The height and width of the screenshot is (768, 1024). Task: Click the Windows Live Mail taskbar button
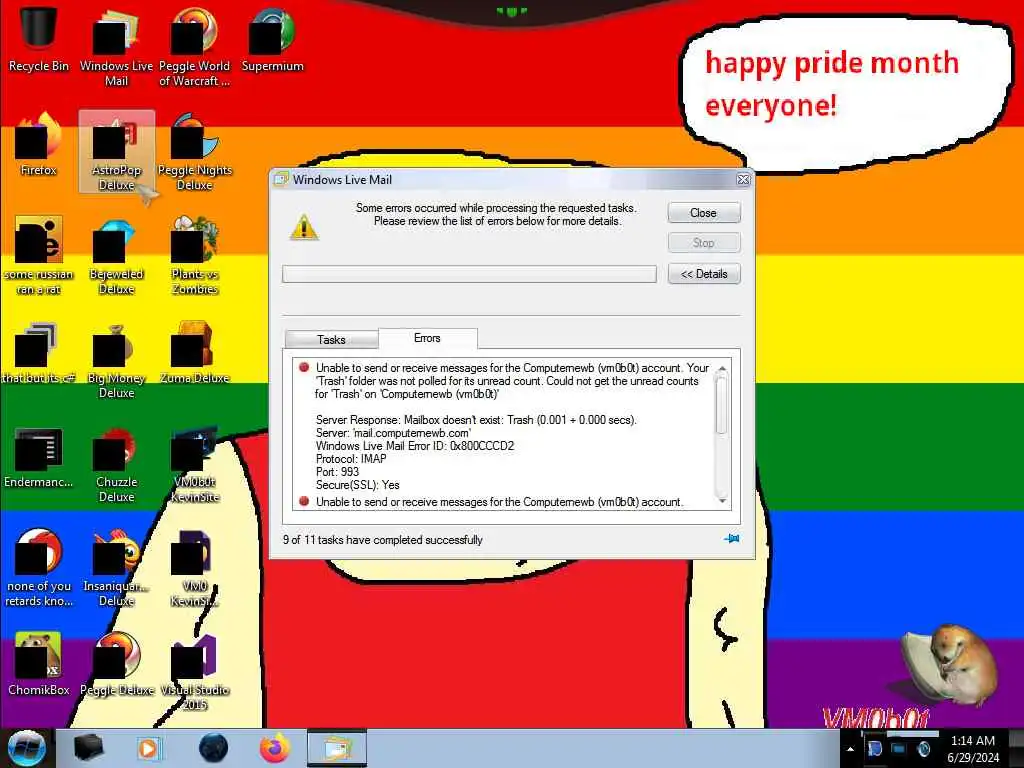(336, 748)
